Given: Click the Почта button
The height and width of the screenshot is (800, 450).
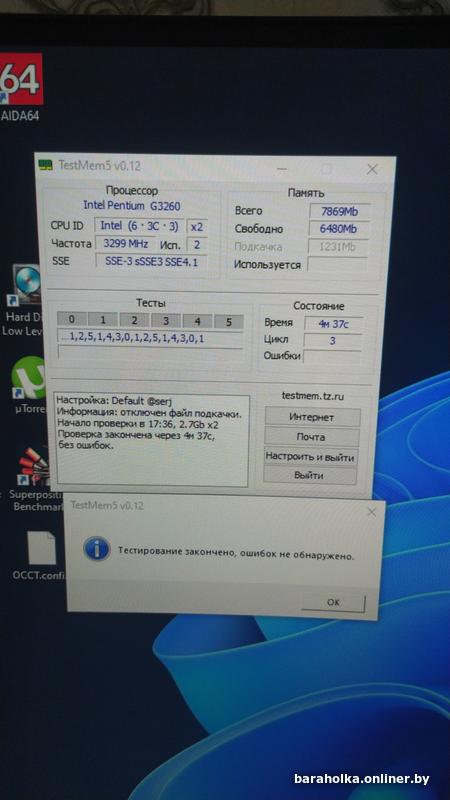Looking at the screenshot, I should pyautogui.click(x=311, y=437).
